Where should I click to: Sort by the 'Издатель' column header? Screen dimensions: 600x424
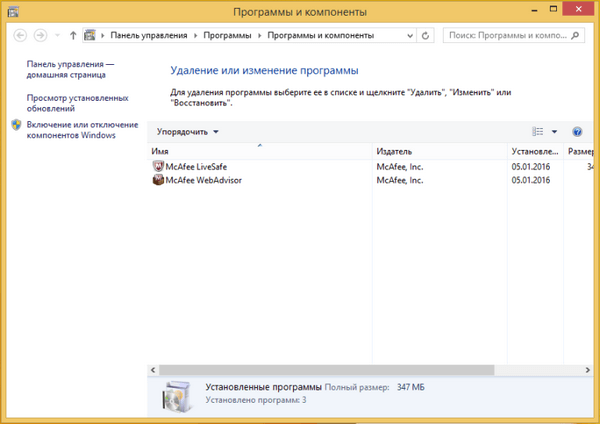pos(440,152)
